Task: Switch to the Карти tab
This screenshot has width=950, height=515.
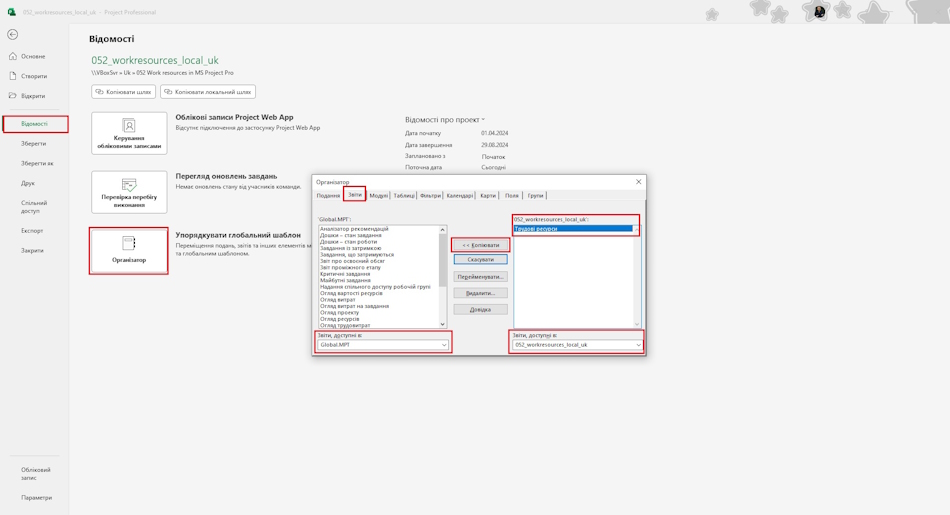Action: (x=488, y=196)
